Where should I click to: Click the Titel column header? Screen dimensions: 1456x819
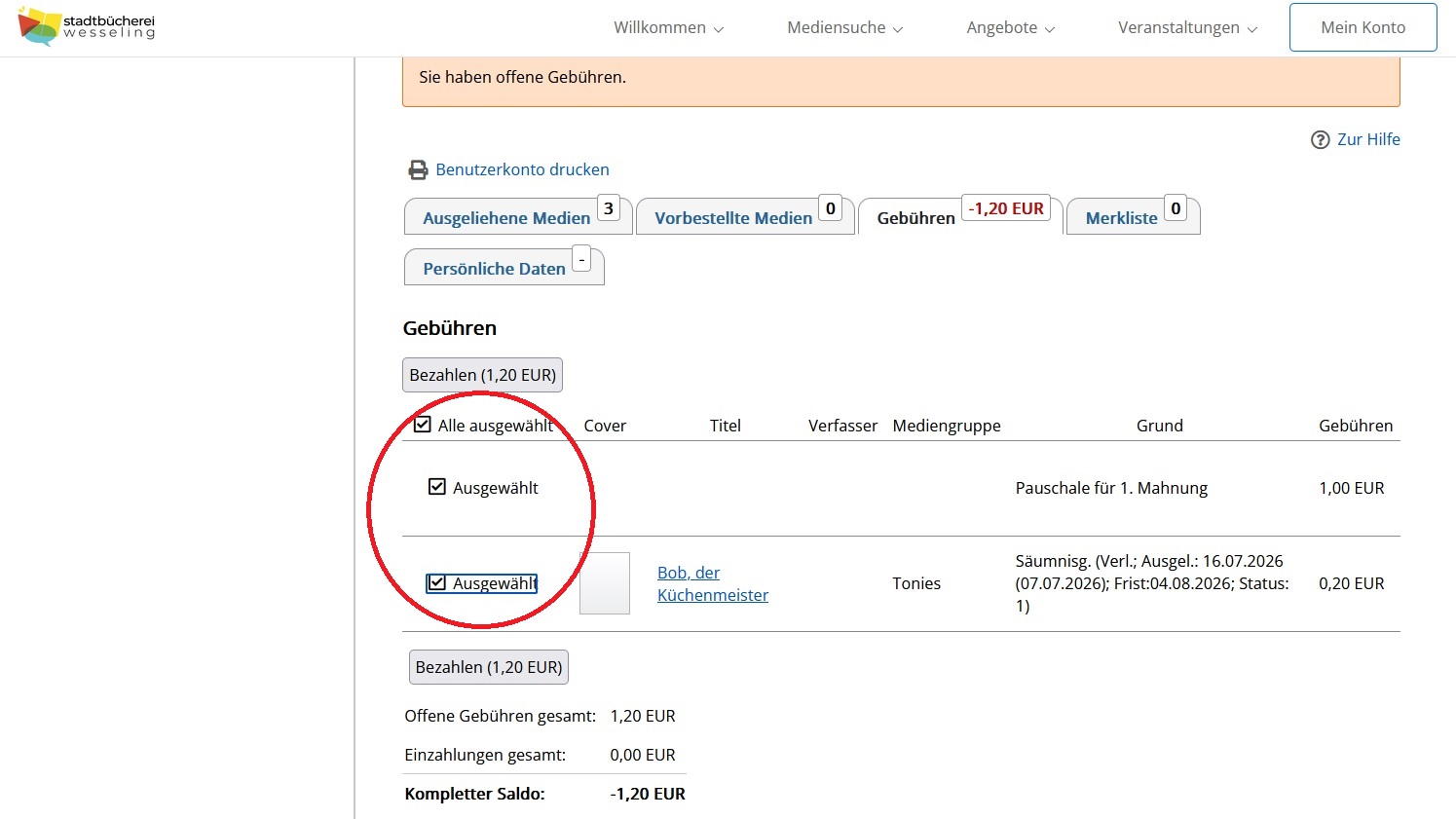pos(725,426)
